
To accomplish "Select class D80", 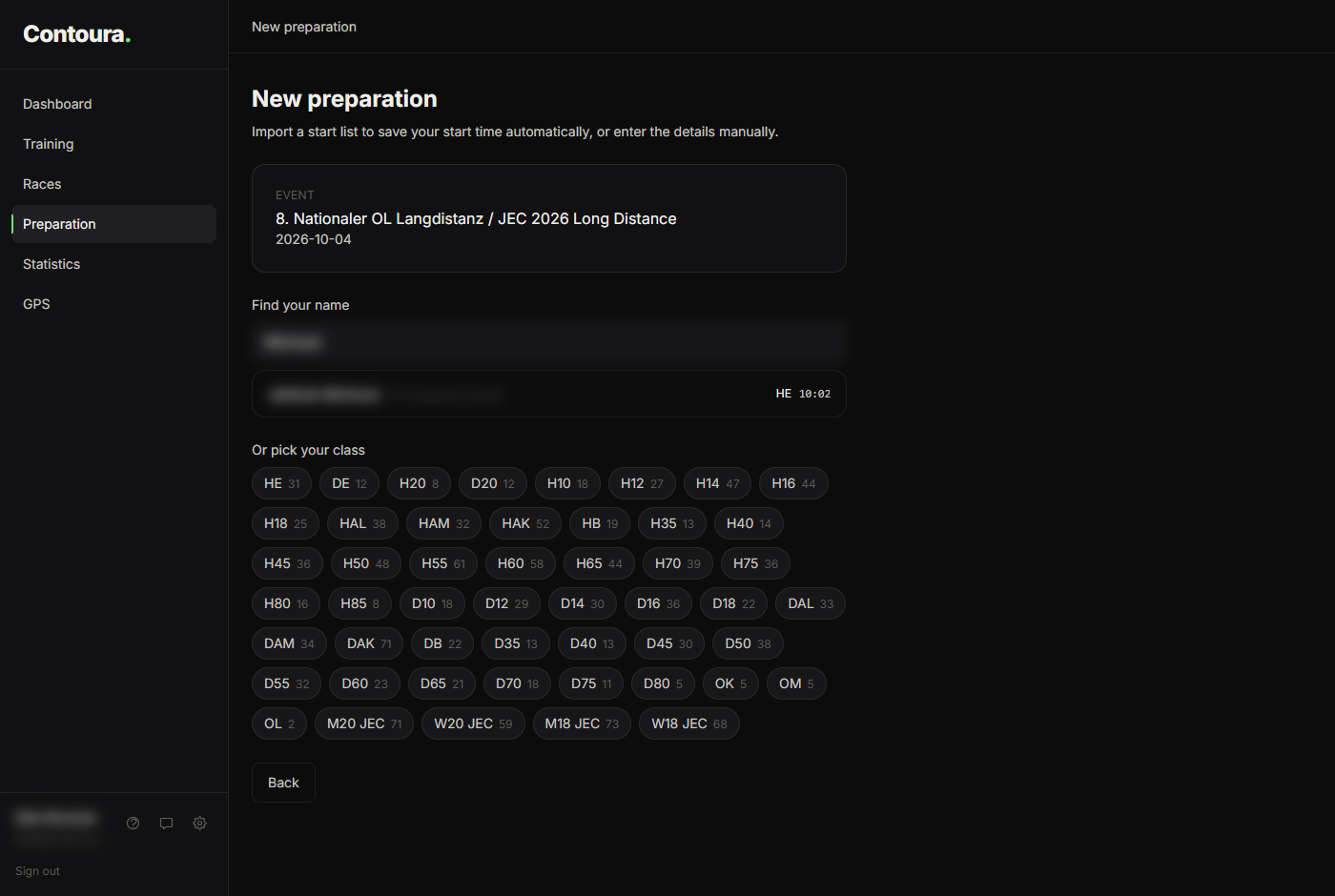I will [663, 683].
